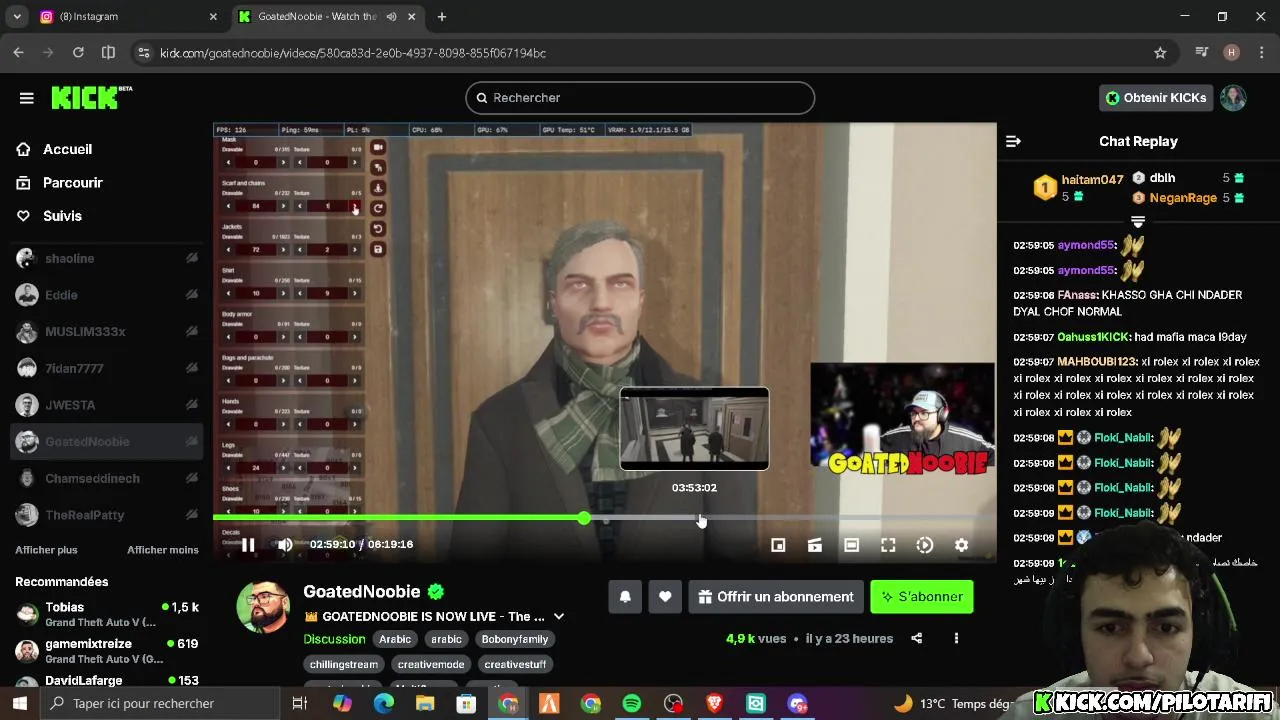The height and width of the screenshot is (720, 1280).
Task: Click the address bar URL
Action: tap(353, 53)
